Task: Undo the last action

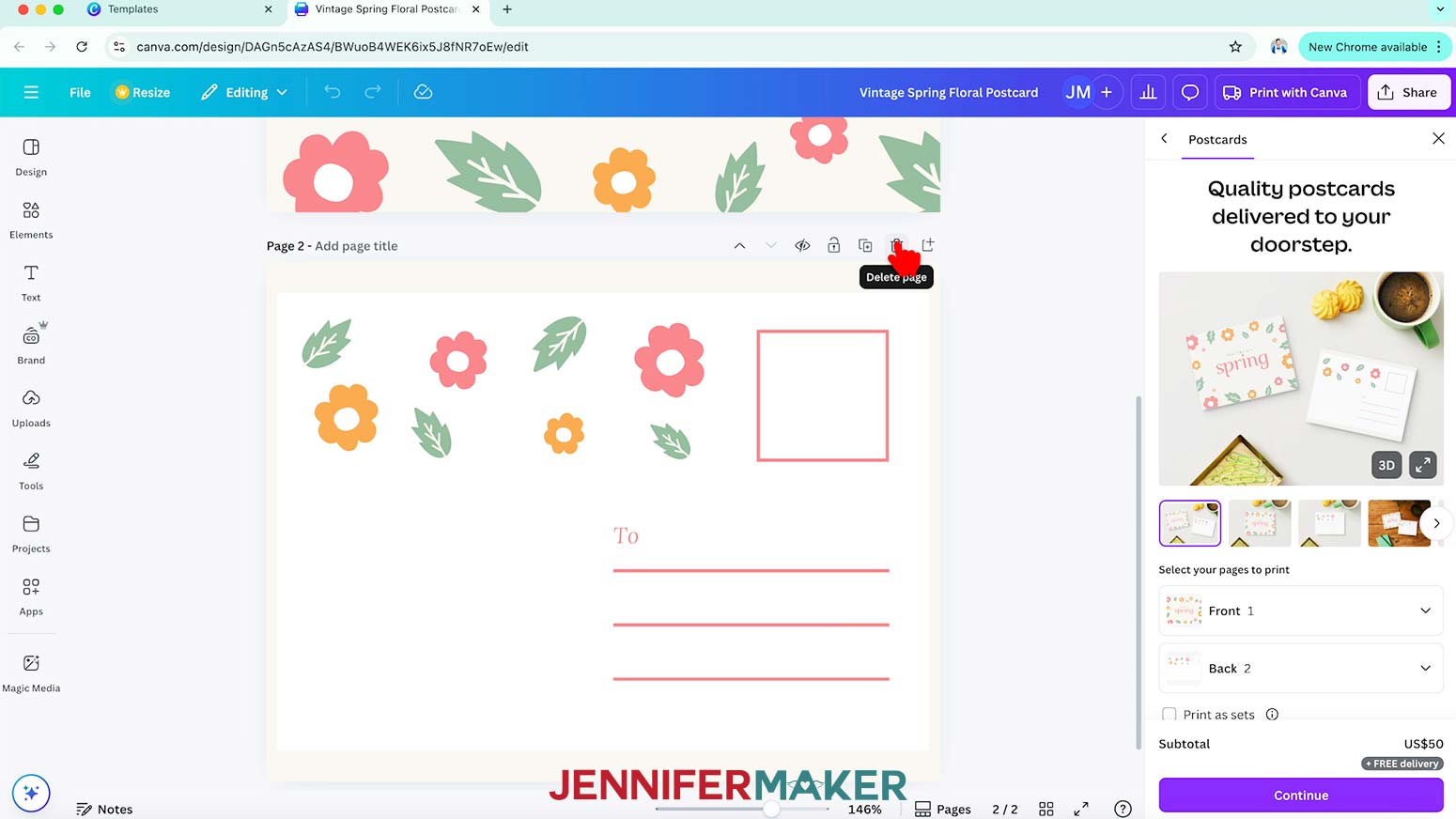Action: click(332, 92)
